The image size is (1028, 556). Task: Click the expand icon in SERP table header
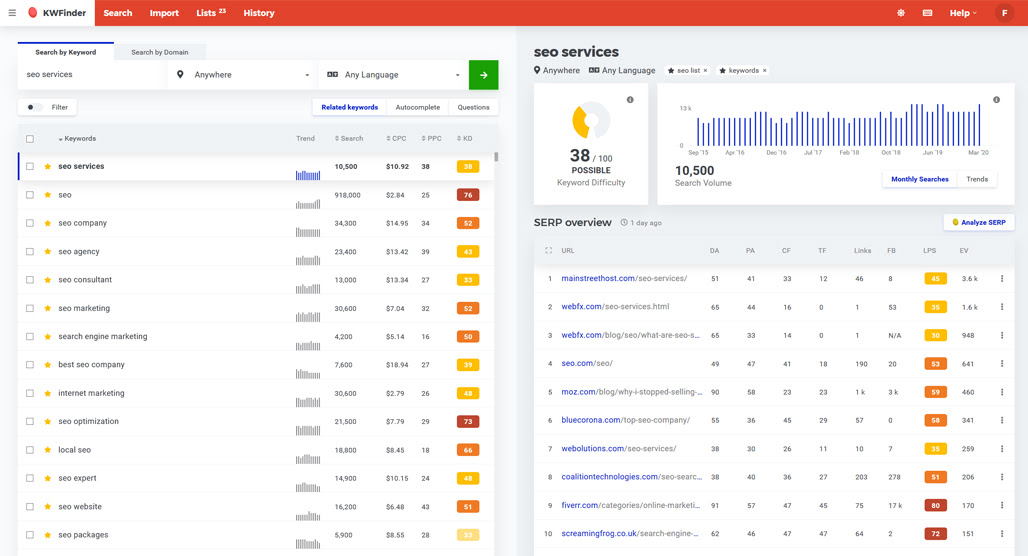[x=549, y=250]
